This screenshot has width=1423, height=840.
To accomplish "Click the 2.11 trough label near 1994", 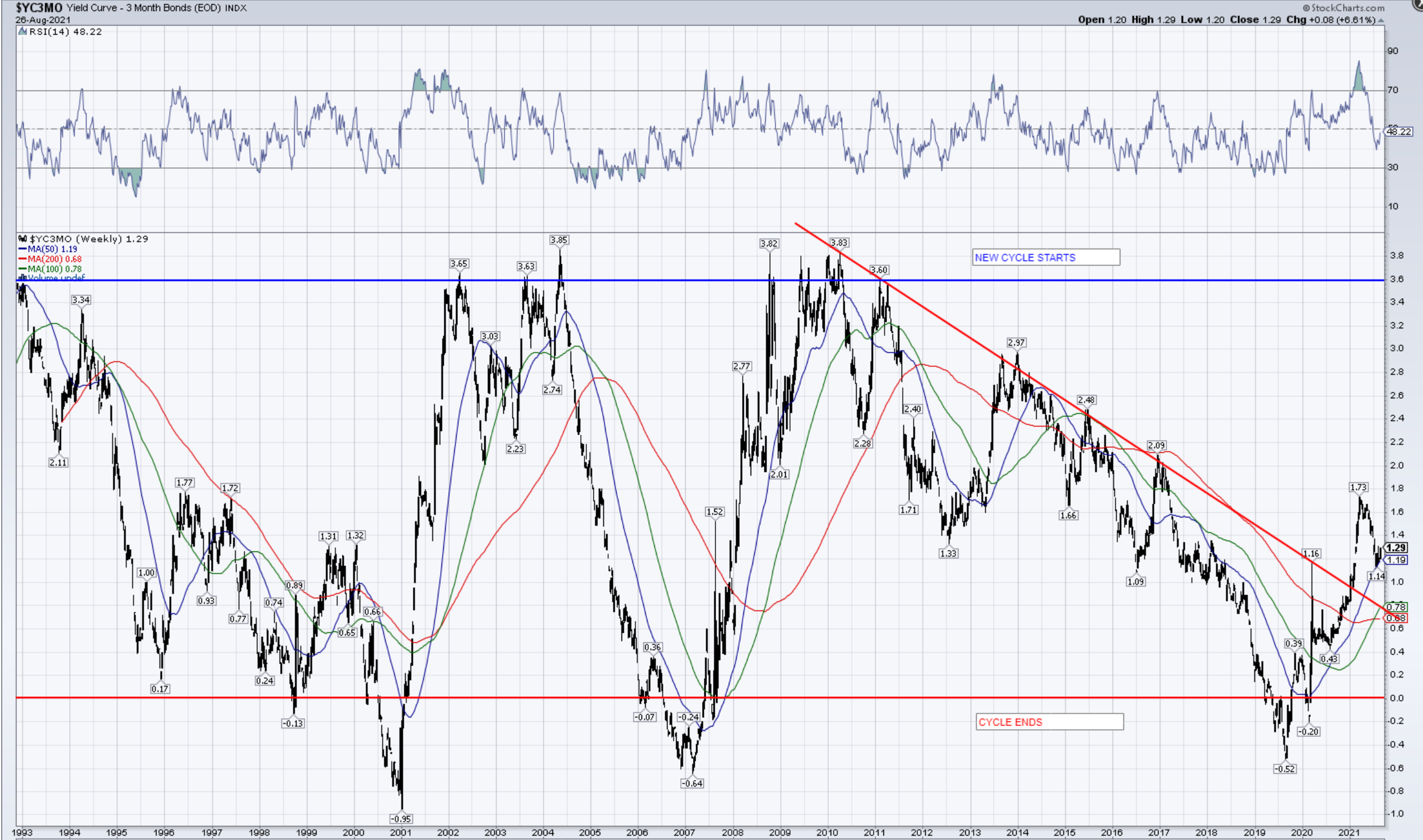I will 58,462.
